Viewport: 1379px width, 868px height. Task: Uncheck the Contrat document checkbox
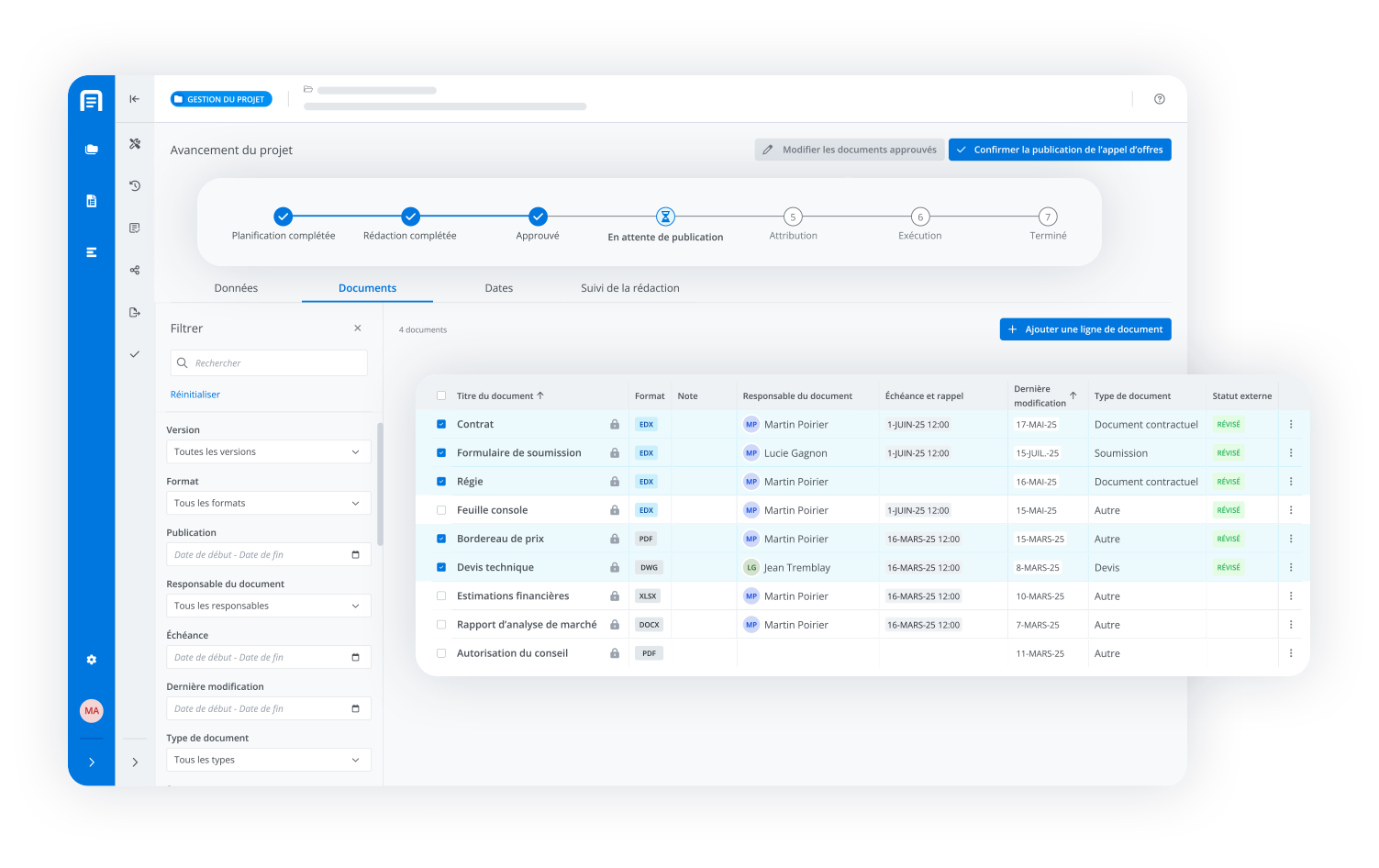click(x=441, y=425)
